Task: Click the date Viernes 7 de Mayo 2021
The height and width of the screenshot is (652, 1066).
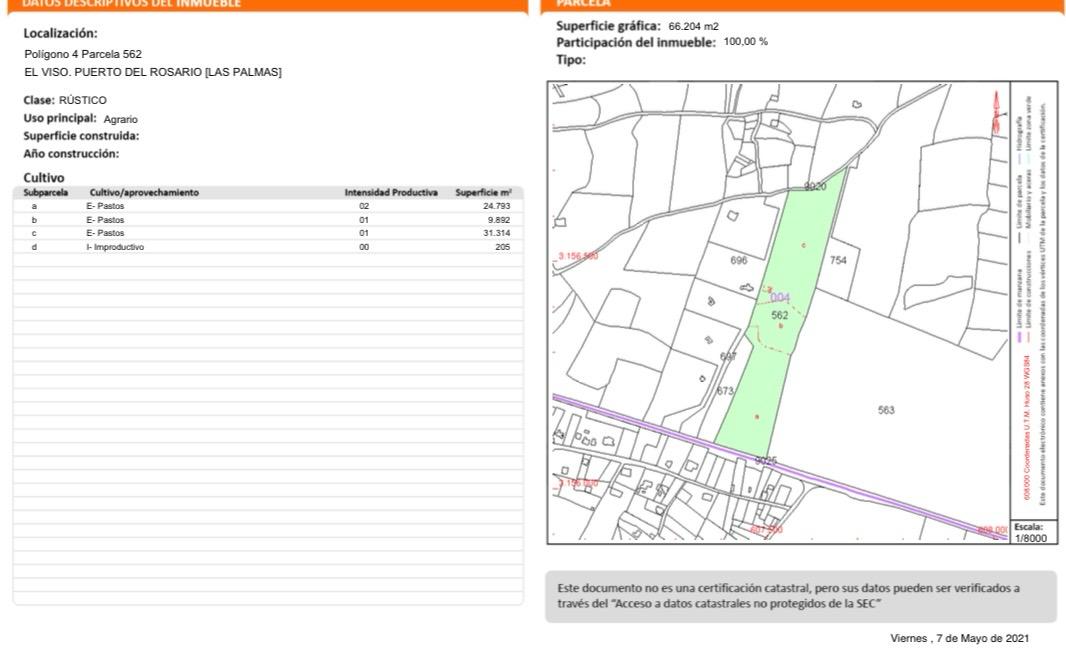Action: (x=958, y=639)
